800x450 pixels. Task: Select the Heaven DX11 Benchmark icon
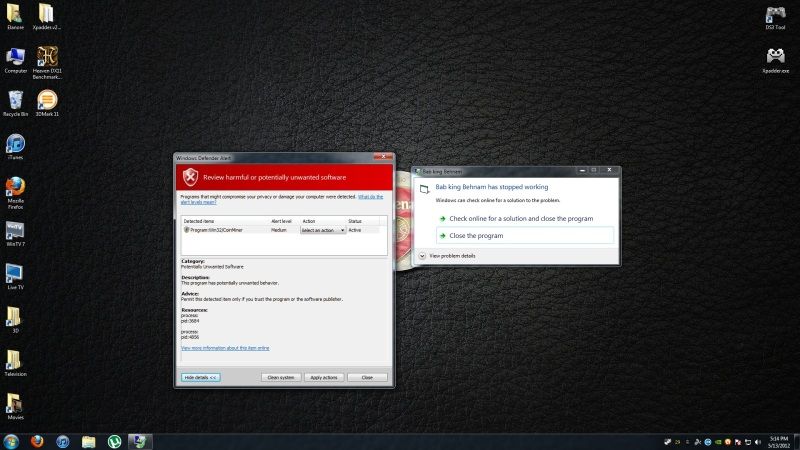pyautogui.click(x=47, y=57)
